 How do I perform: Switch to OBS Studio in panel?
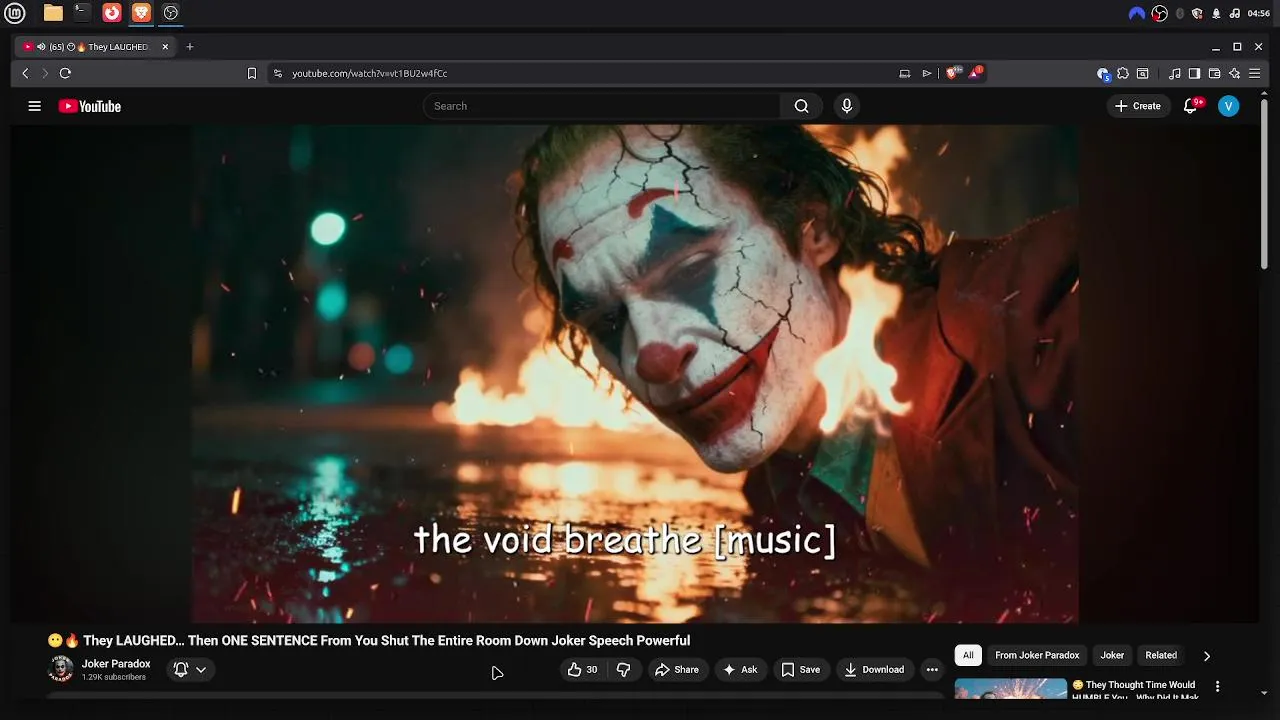click(171, 13)
